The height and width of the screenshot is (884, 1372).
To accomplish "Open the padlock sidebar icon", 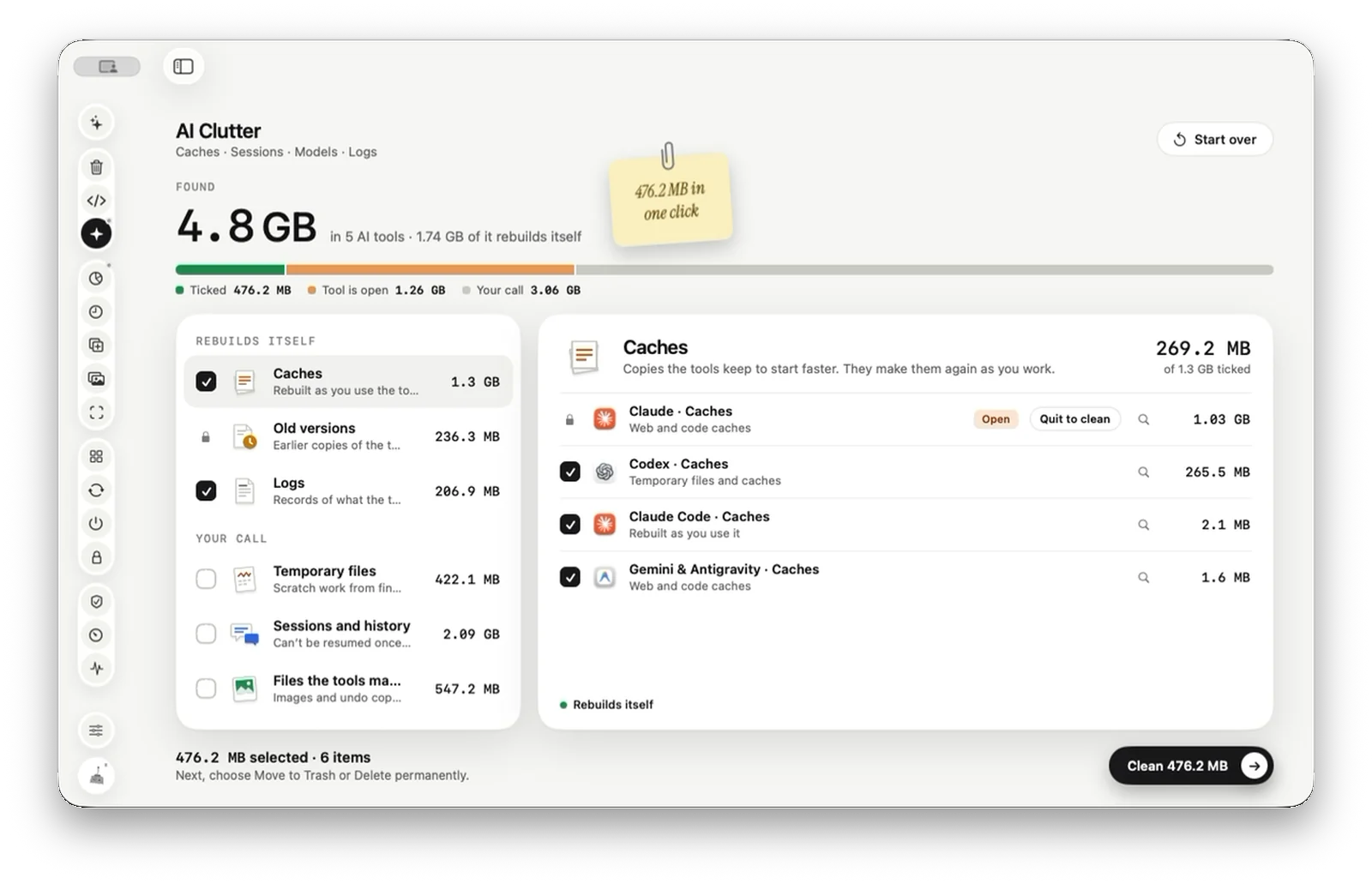I will (96, 557).
